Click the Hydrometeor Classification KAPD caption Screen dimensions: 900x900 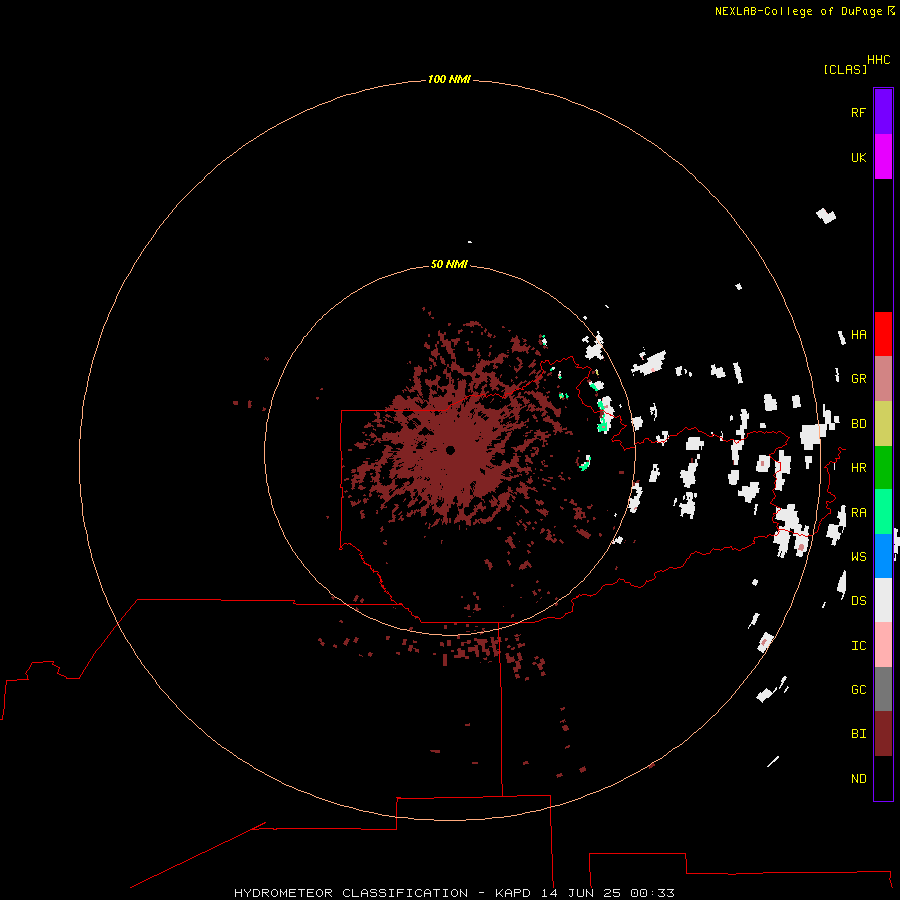click(454, 893)
